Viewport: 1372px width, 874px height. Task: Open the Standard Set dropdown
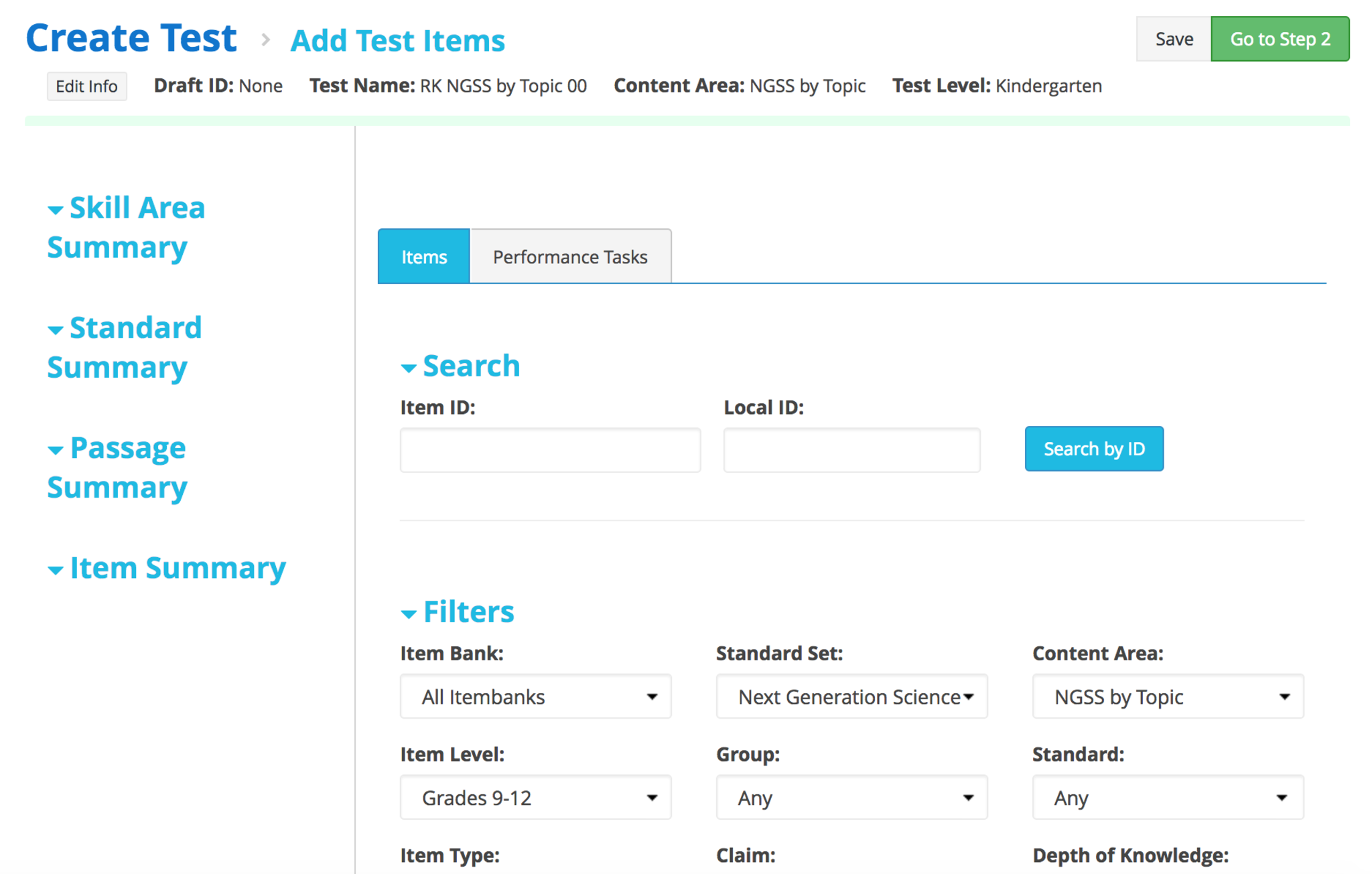click(851, 697)
